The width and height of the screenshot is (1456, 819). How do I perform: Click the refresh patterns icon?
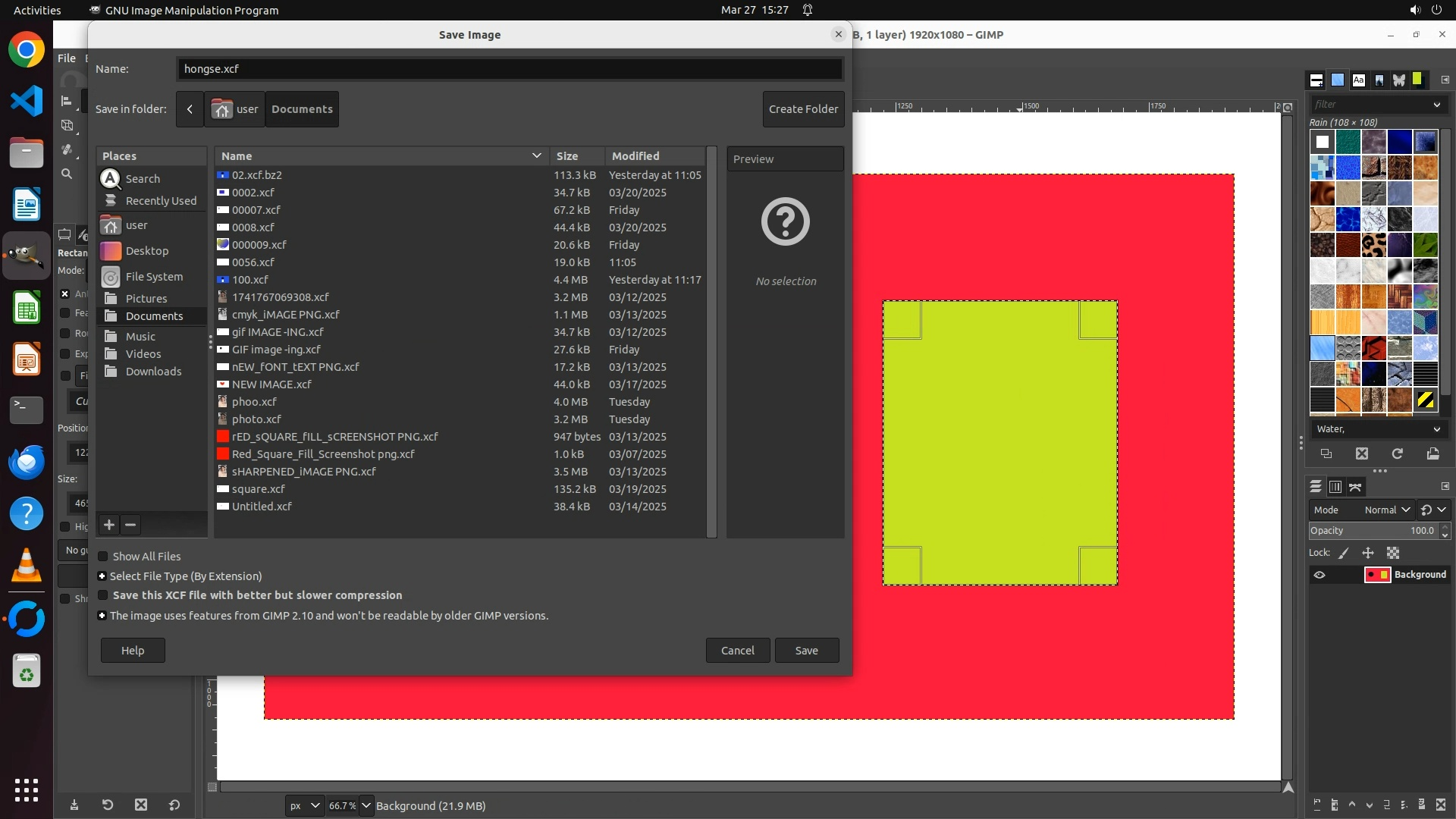[x=1397, y=453]
